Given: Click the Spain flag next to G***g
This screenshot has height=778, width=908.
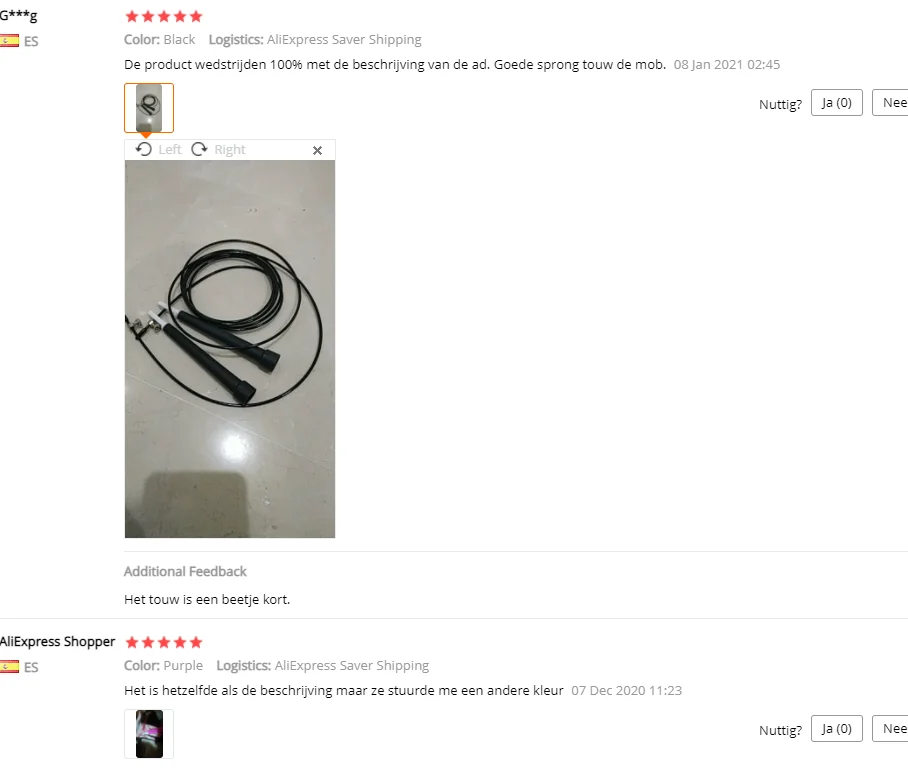Looking at the screenshot, I should (x=9, y=41).
